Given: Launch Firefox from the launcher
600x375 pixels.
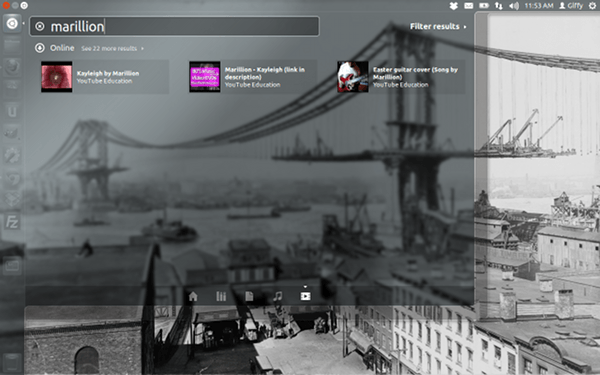Looking at the screenshot, I should [x=12, y=66].
